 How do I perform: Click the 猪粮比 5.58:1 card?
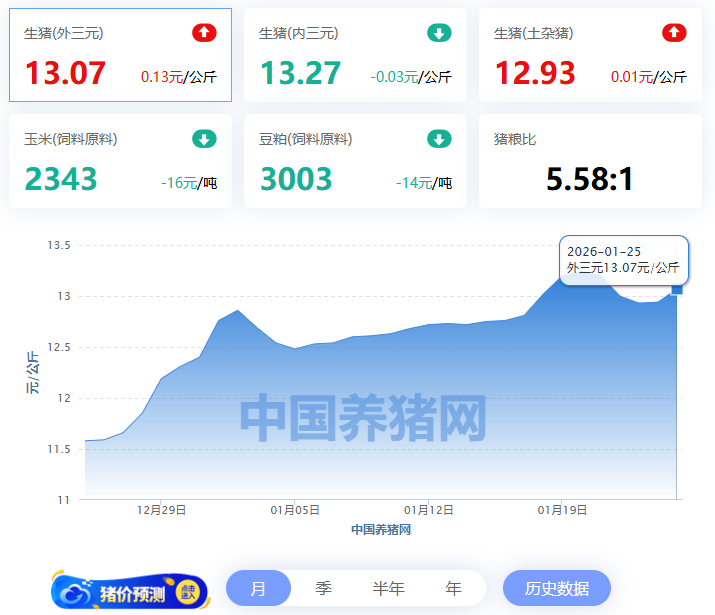(590, 161)
